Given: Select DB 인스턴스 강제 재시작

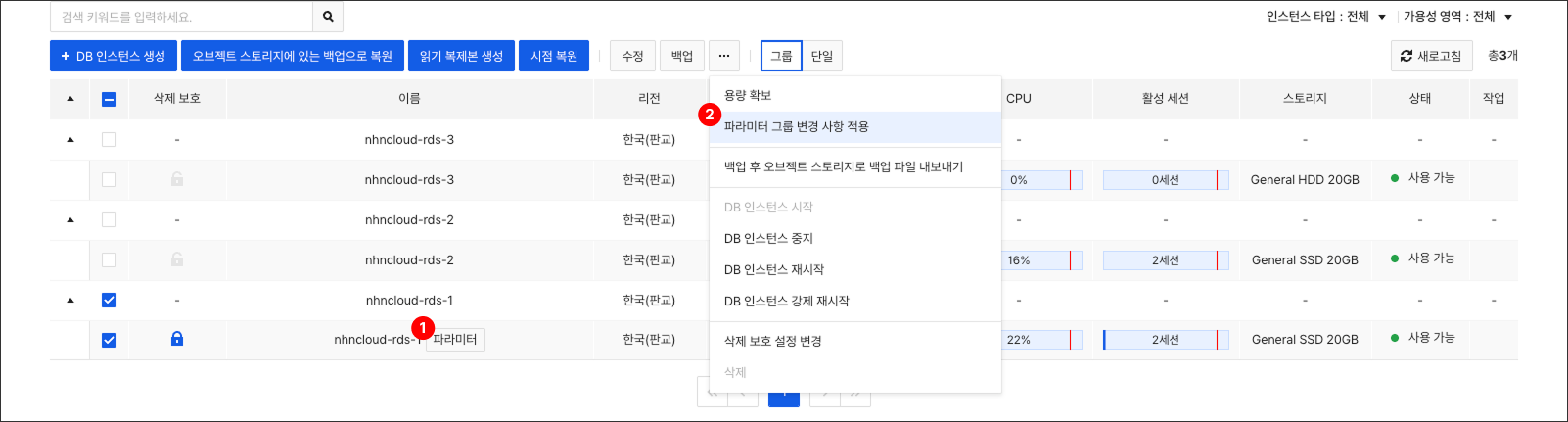Looking at the screenshot, I should 855,301.
